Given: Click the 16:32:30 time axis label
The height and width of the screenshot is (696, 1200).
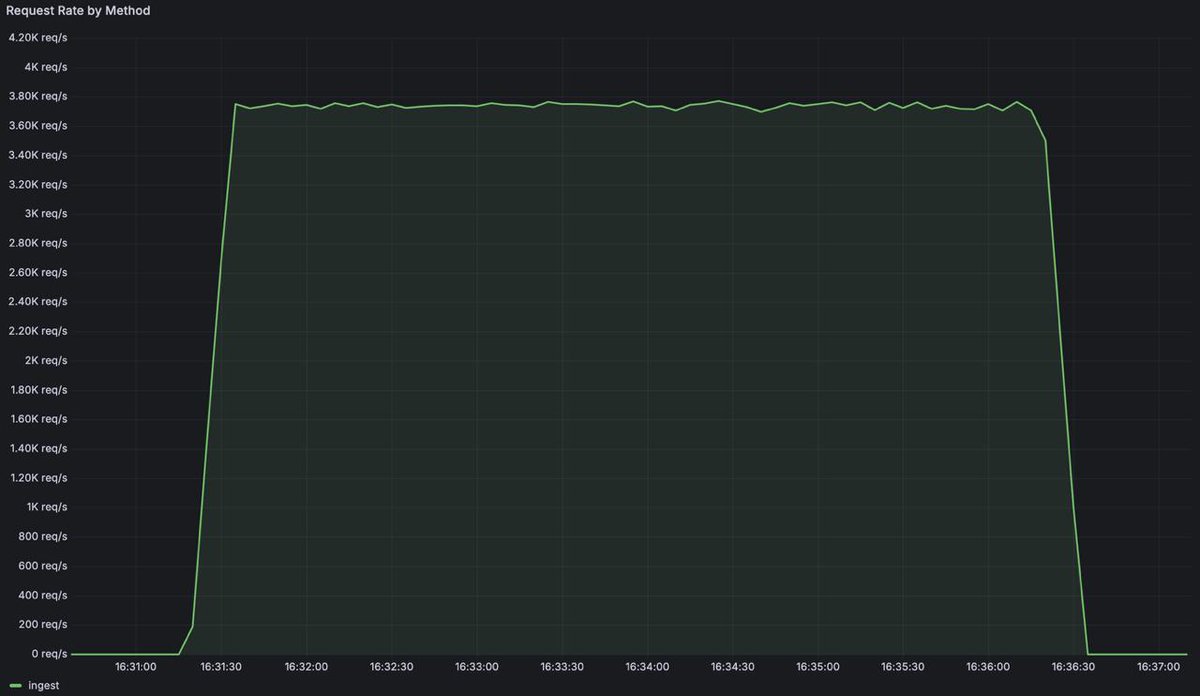Looking at the screenshot, I should [x=391, y=666].
